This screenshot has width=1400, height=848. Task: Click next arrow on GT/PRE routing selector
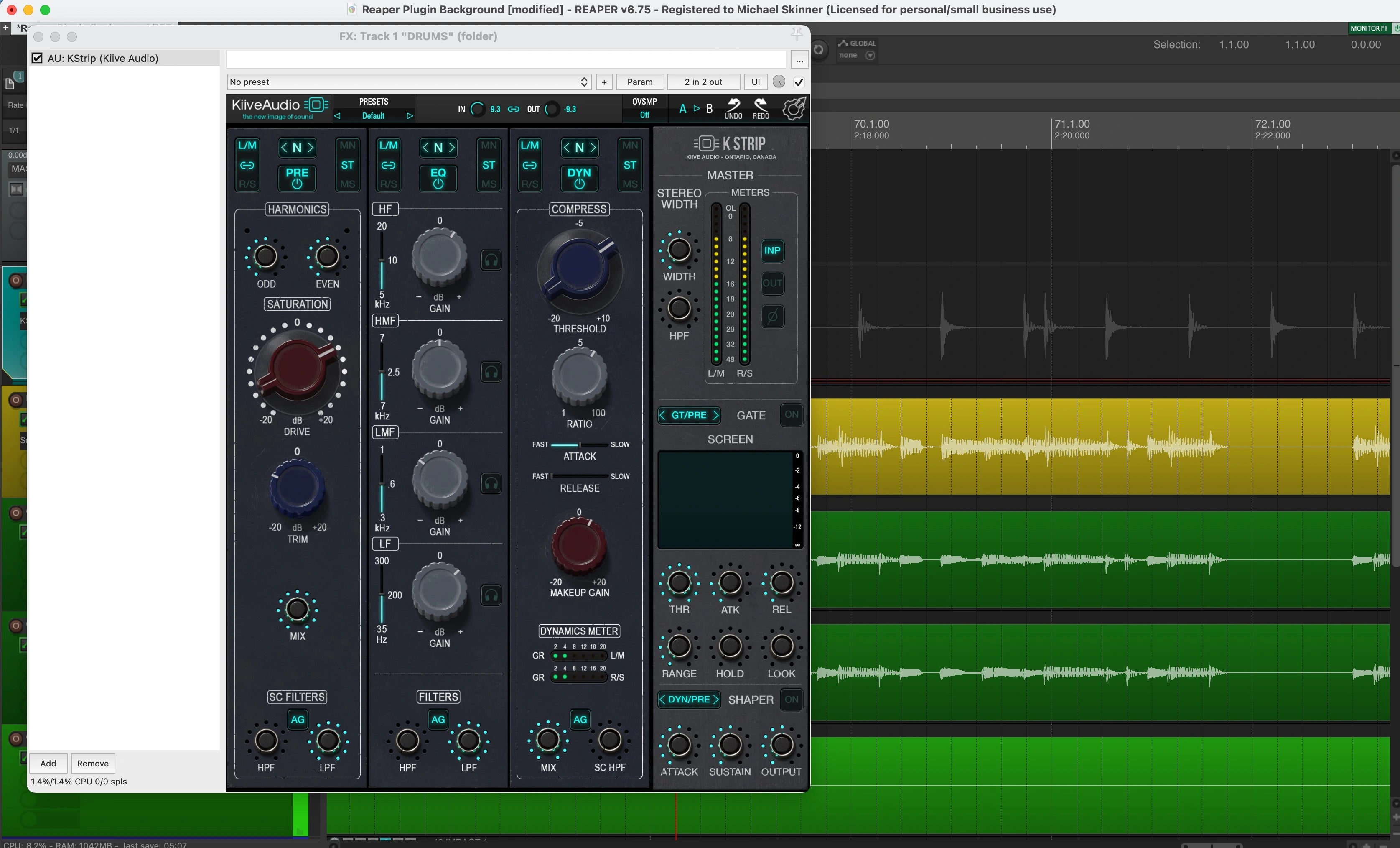[715, 416]
